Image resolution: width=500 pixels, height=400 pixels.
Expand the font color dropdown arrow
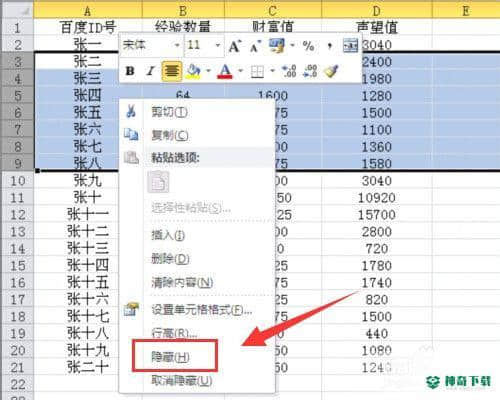[x=240, y=71]
